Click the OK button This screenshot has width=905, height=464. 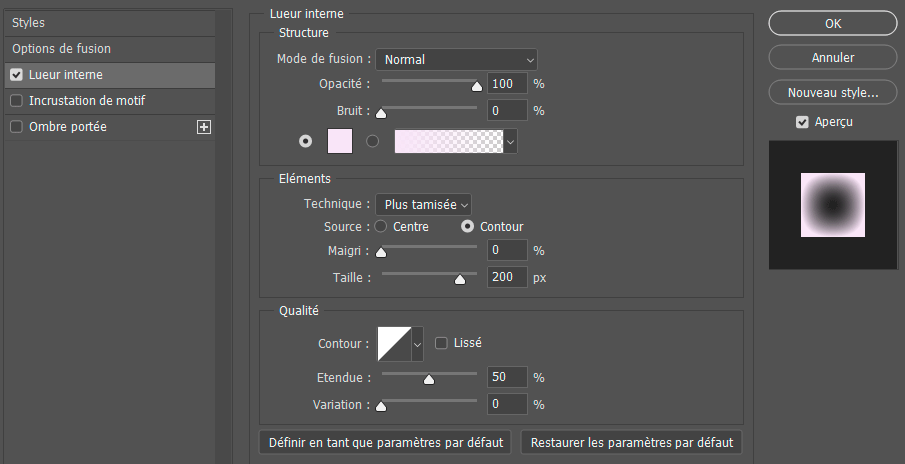coord(832,23)
